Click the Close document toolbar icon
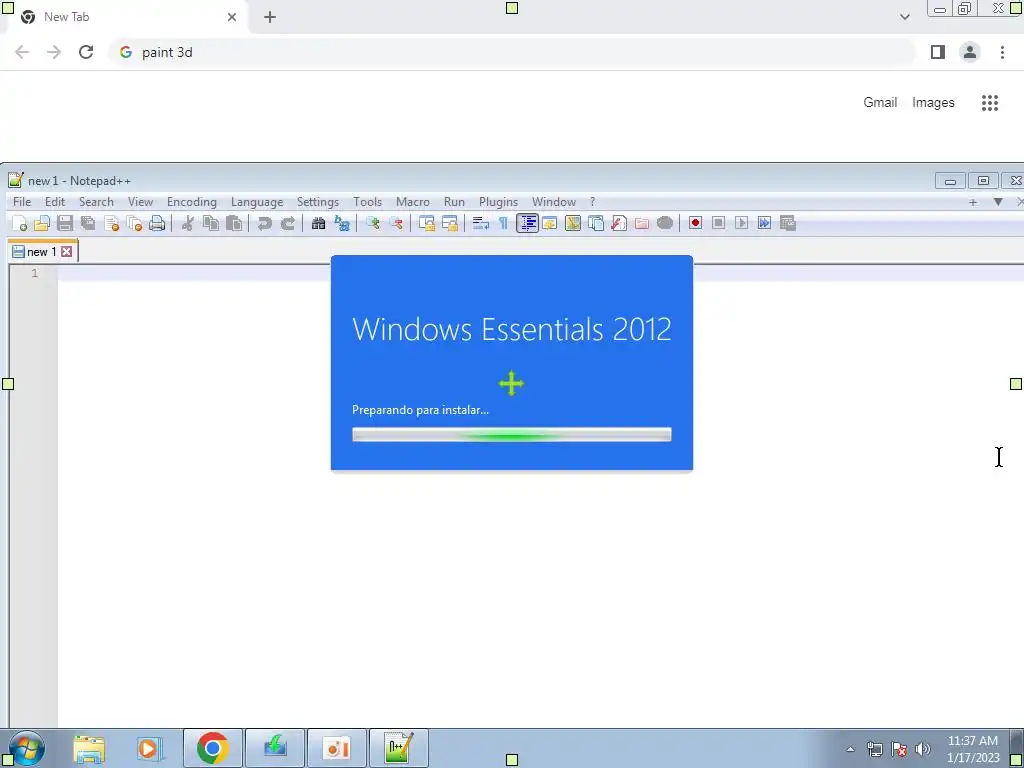 click(x=111, y=223)
